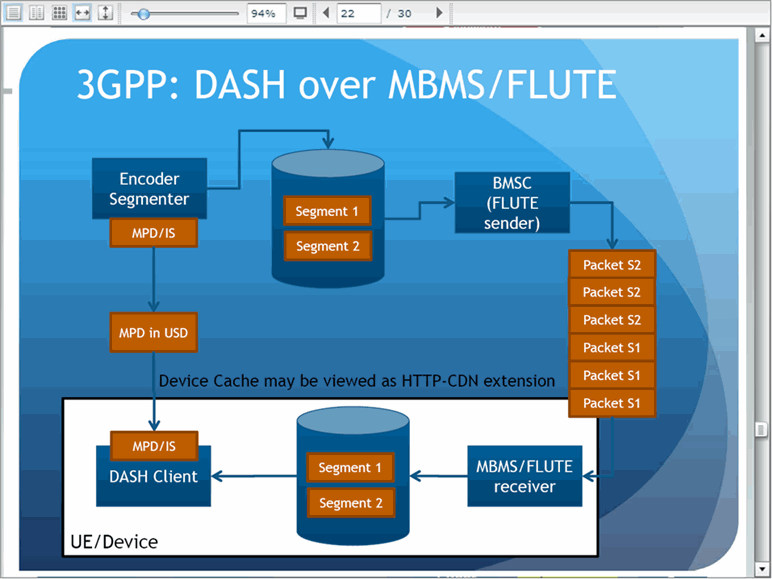Adjust the zoom slider handle

tap(143, 14)
